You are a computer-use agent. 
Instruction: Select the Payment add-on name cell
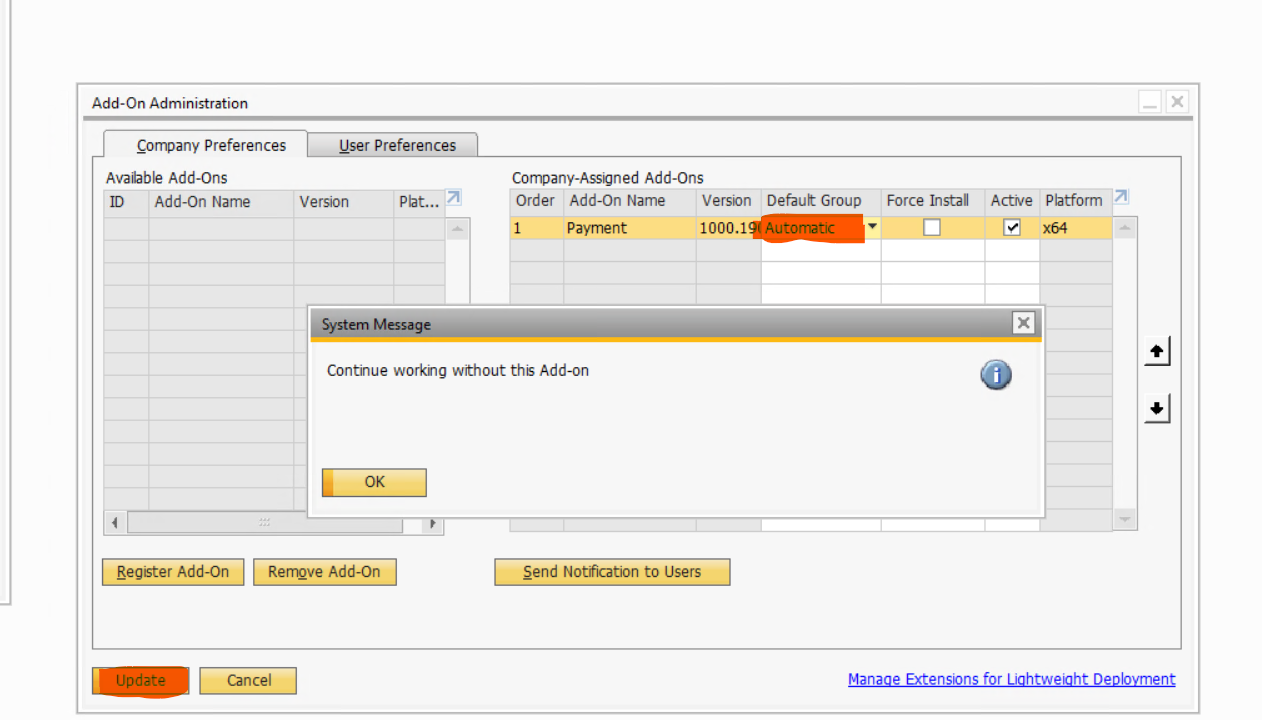(x=630, y=228)
